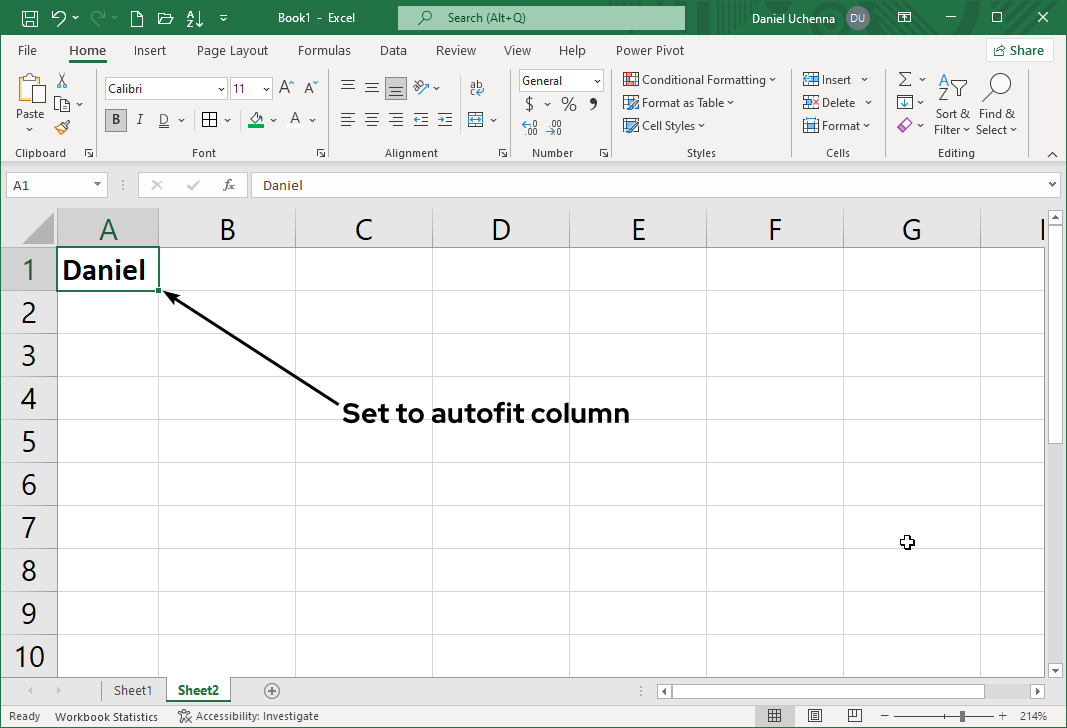Switch to Sheet1 at the bottom
Image resolution: width=1067 pixels, height=728 pixels.
[133, 690]
